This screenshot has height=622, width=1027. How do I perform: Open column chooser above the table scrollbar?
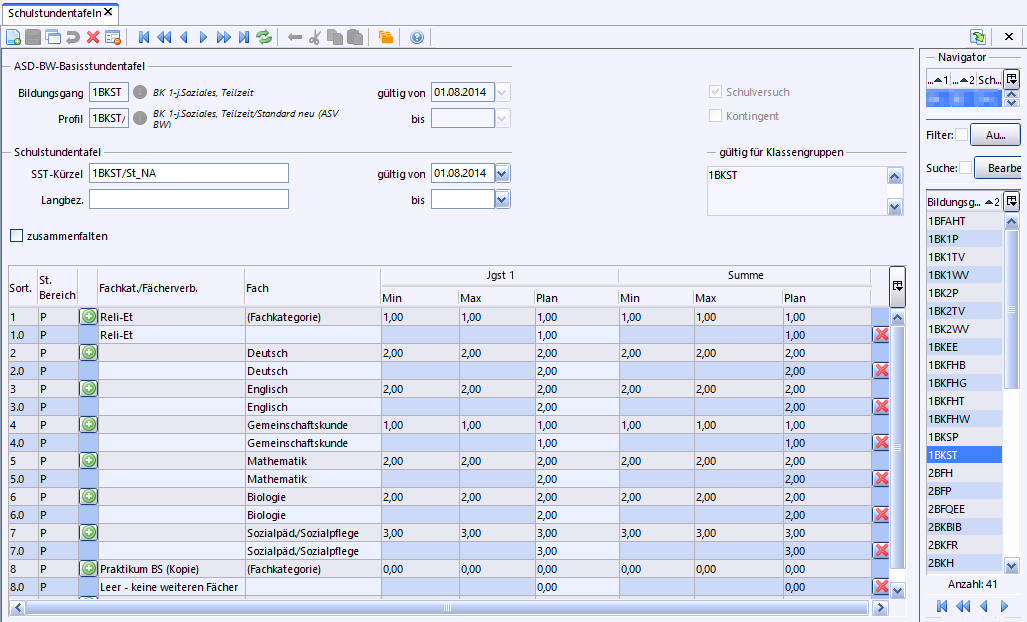click(897, 285)
